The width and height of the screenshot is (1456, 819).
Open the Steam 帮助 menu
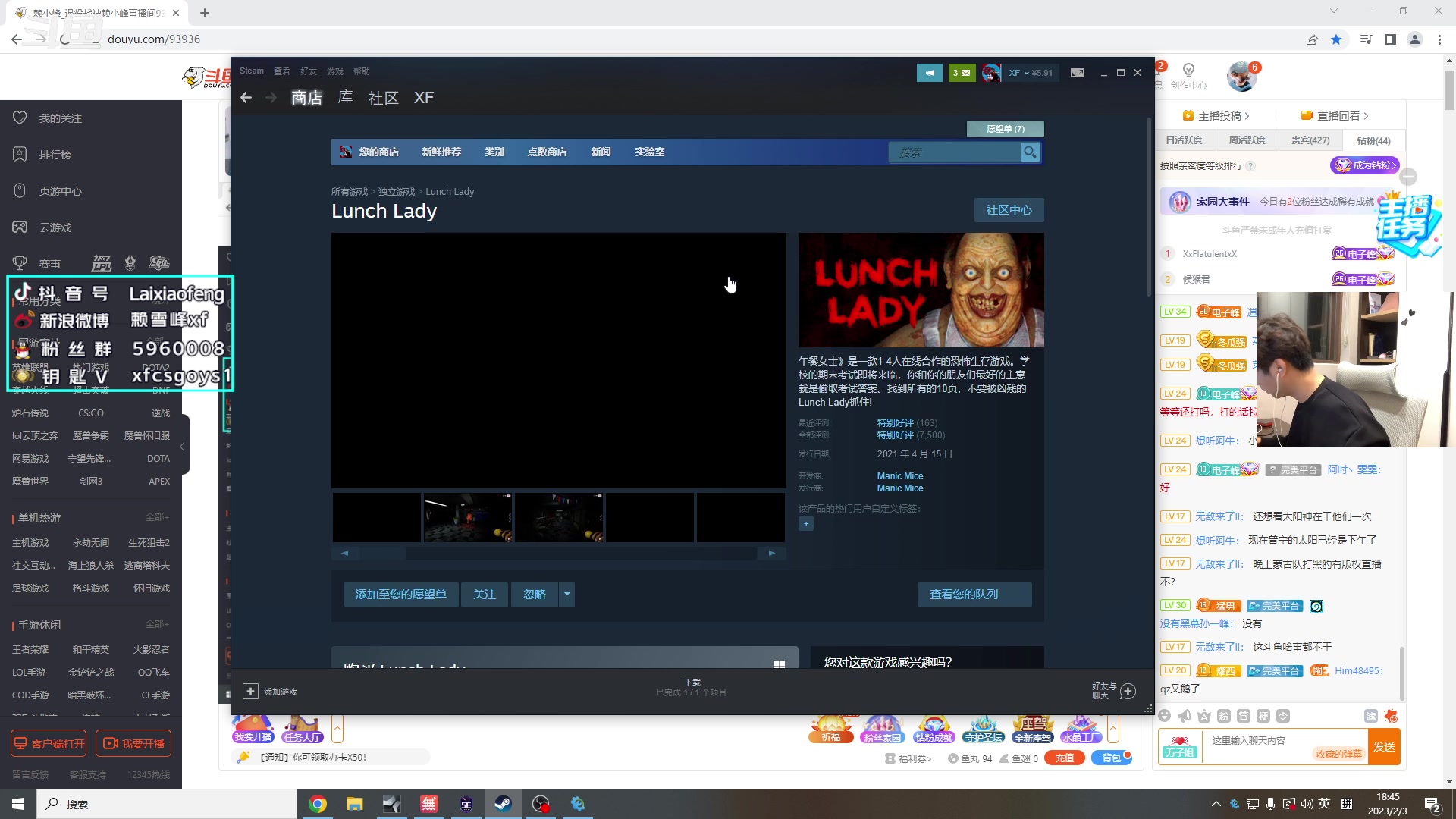coord(362,71)
